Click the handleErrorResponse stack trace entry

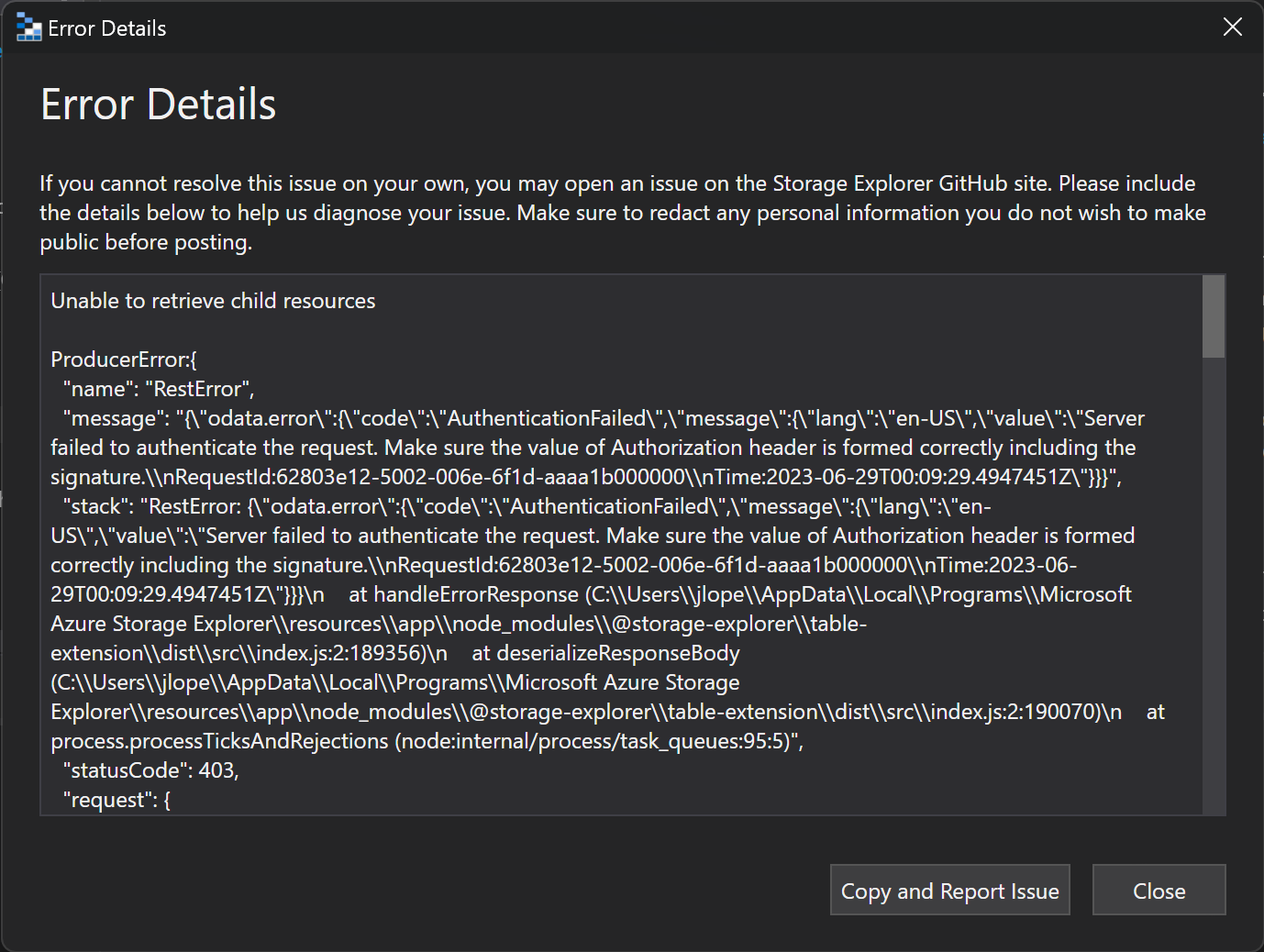475,593
